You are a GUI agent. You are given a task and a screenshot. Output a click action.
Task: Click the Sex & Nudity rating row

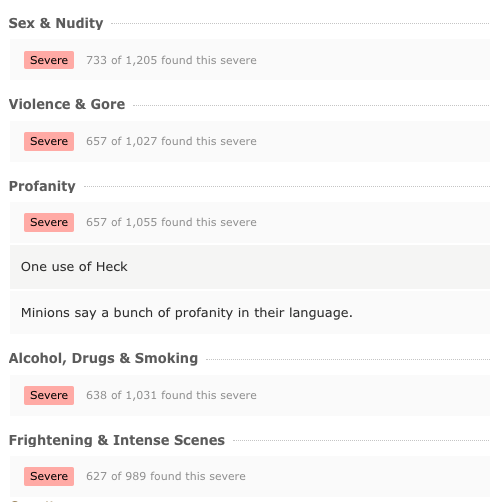point(250,60)
